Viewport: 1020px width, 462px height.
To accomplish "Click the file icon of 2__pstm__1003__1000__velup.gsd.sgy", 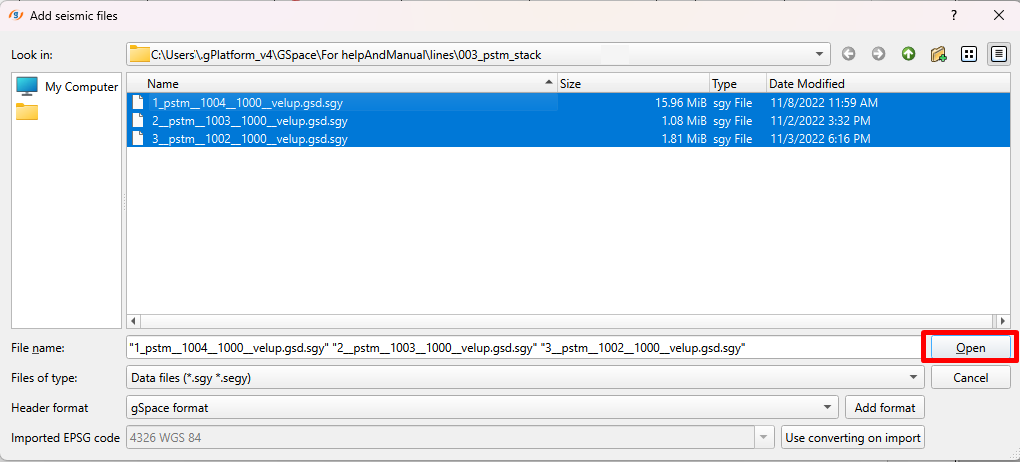I will tap(137, 120).
